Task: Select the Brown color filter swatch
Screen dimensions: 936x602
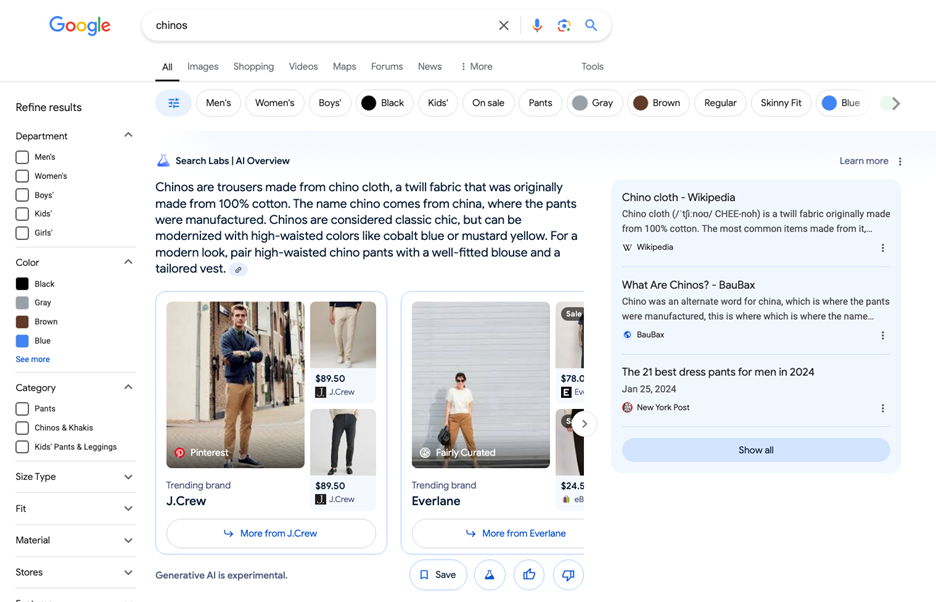Action: [x=22, y=322]
